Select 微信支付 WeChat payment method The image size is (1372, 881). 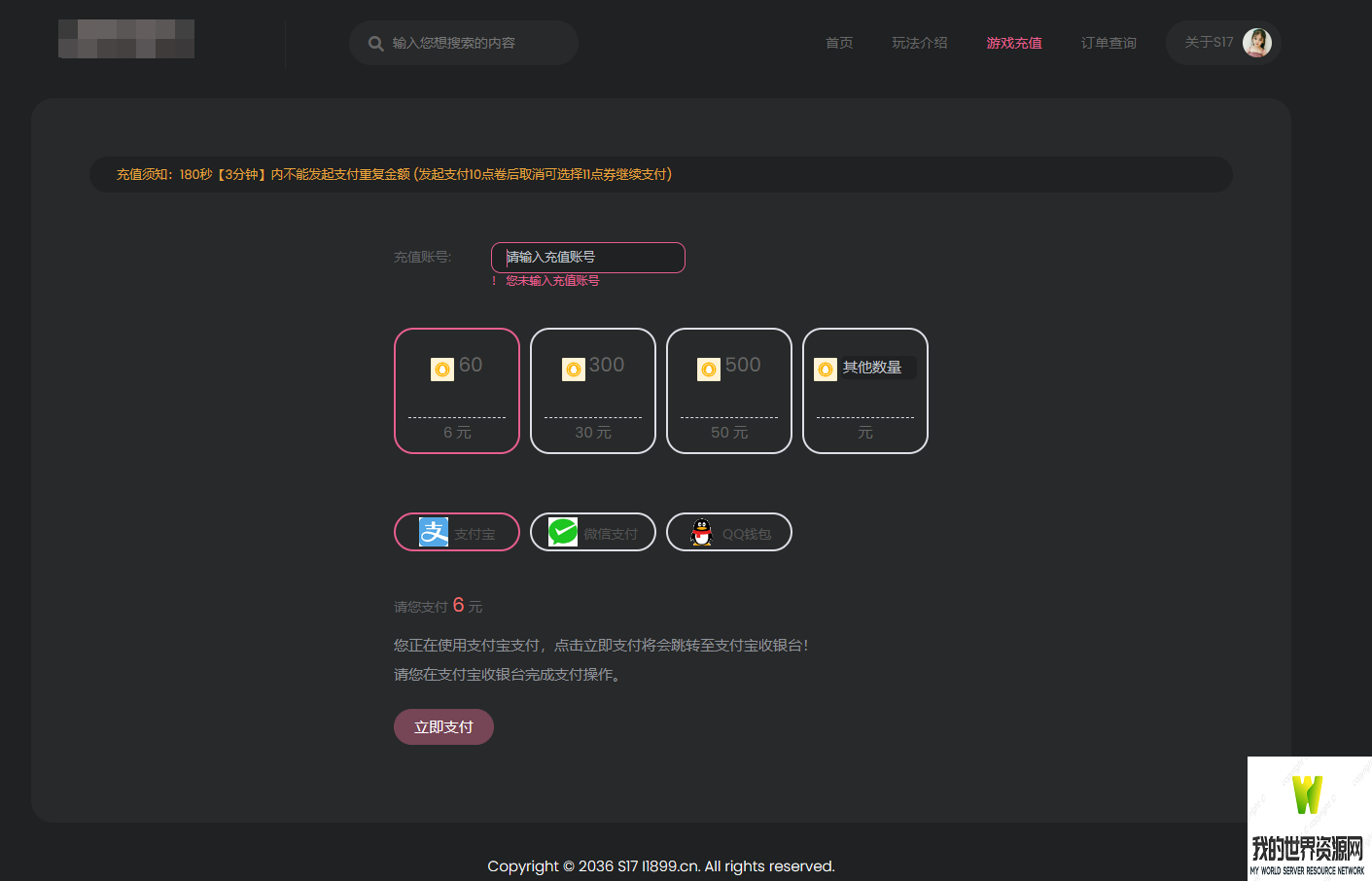(x=593, y=532)
